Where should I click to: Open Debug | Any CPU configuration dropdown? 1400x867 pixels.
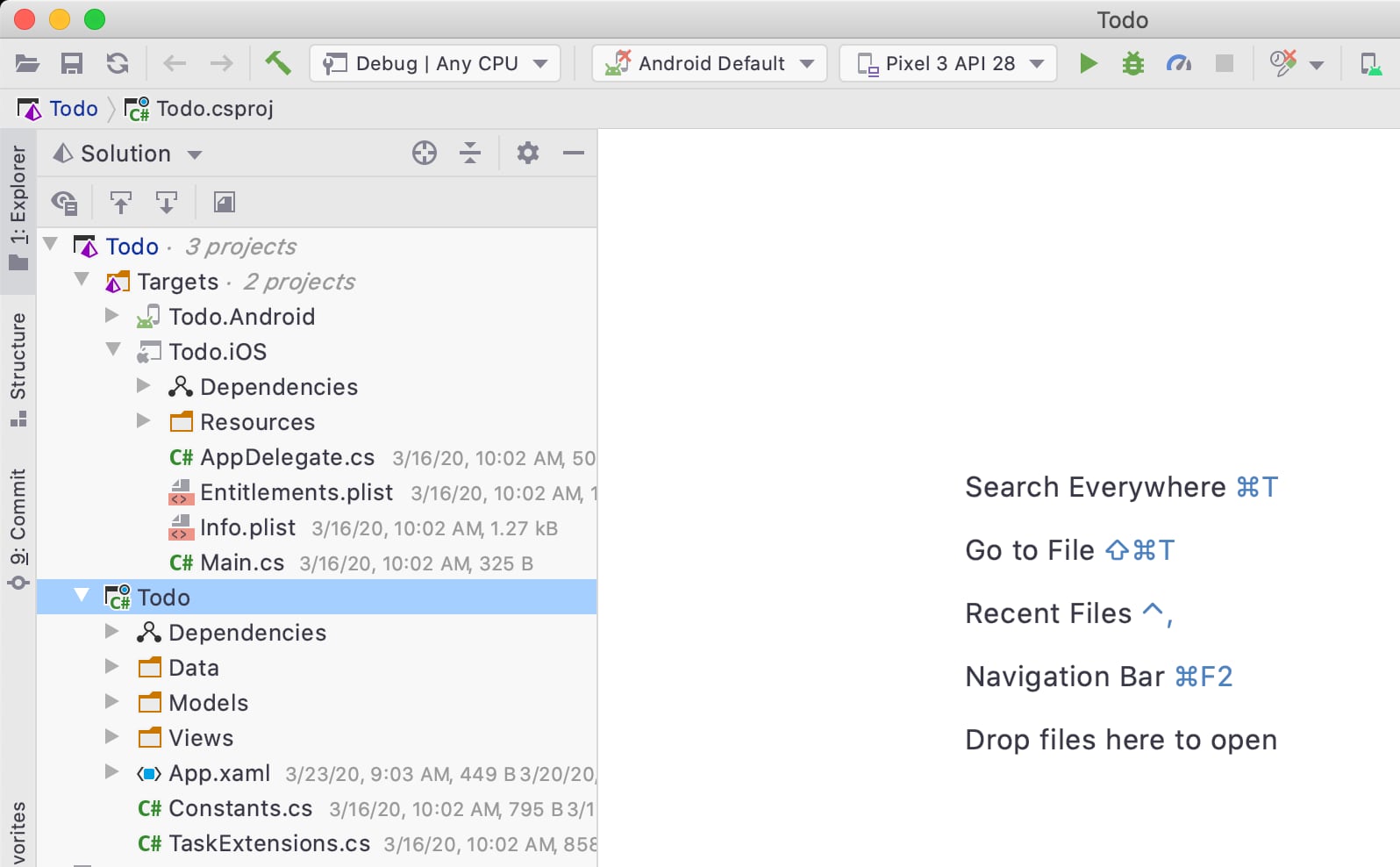(435, 63)
